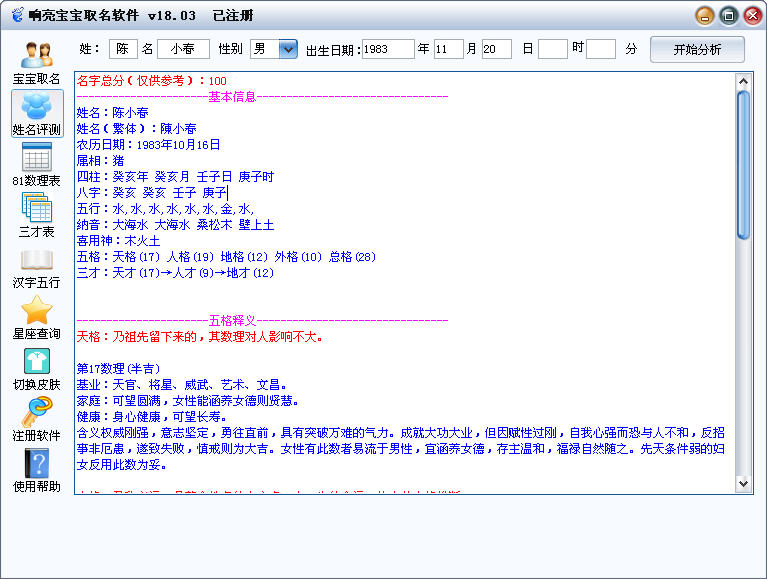Click the scroll down arrow of results
This screenshot has width=767, height=579.
click(x=743, y=483)
